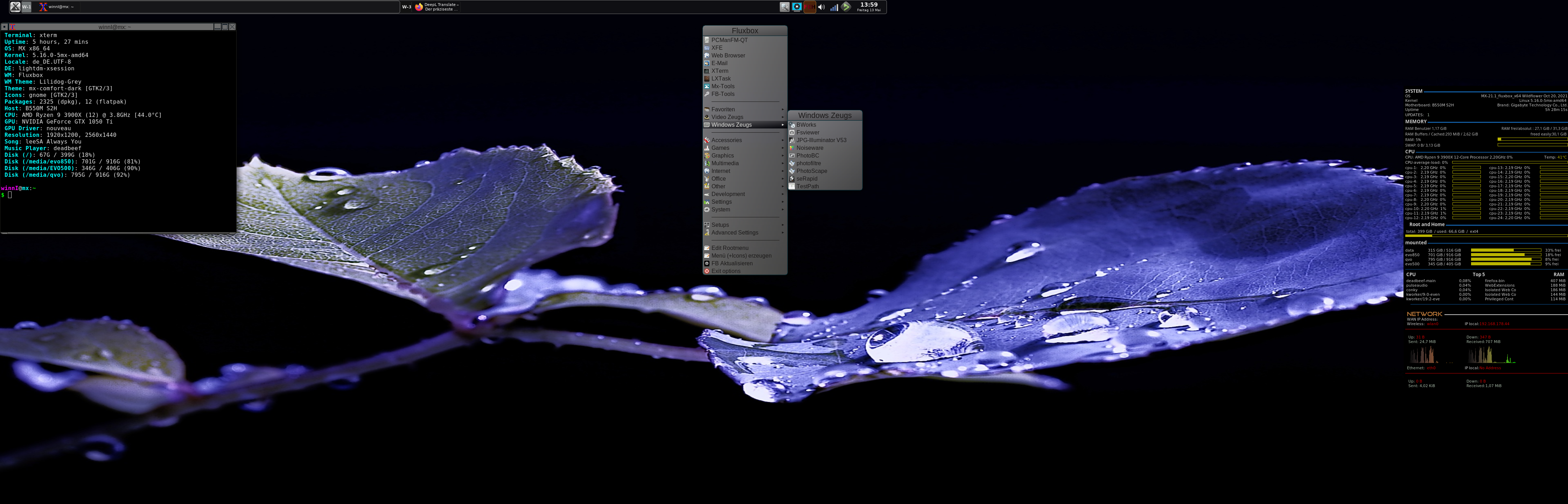Click the xterm icon in the taskbar

[43, 7]
